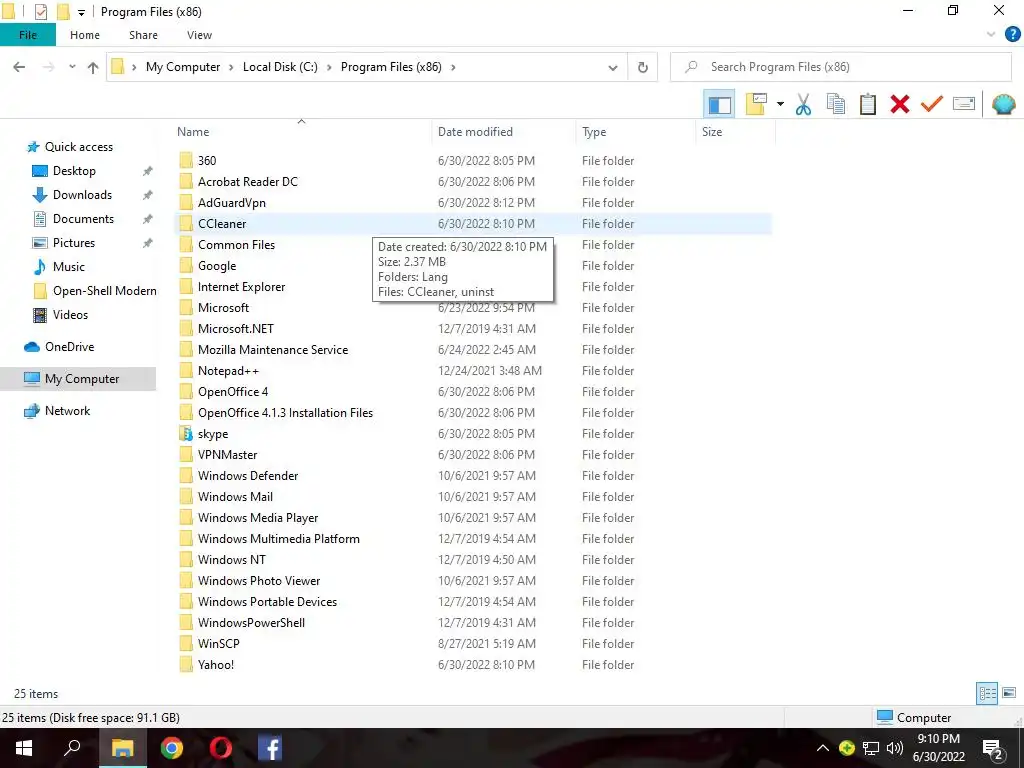The image size is (1024, 768).
Task: Open the dropdown arrow beside new folder icon
Action: coord(780,104)
